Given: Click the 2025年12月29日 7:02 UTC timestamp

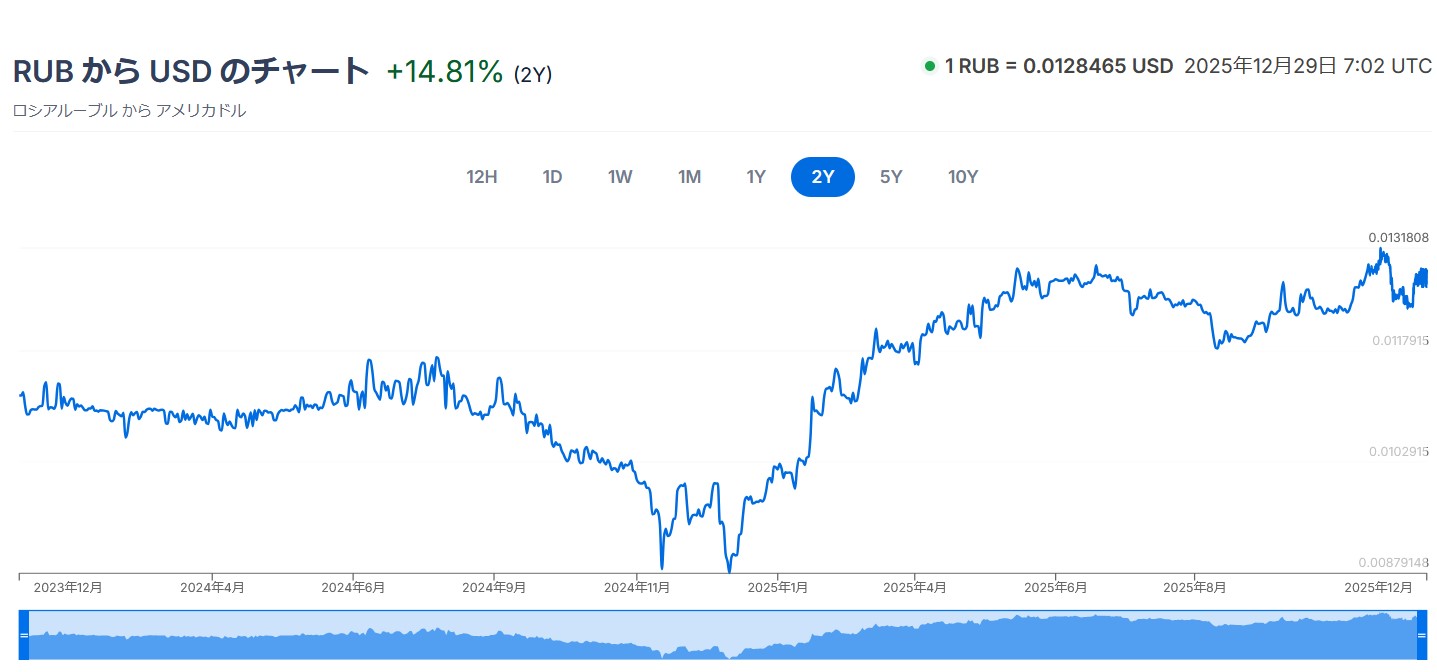Looking at the screenshot, I should (x=1308, y=67).
